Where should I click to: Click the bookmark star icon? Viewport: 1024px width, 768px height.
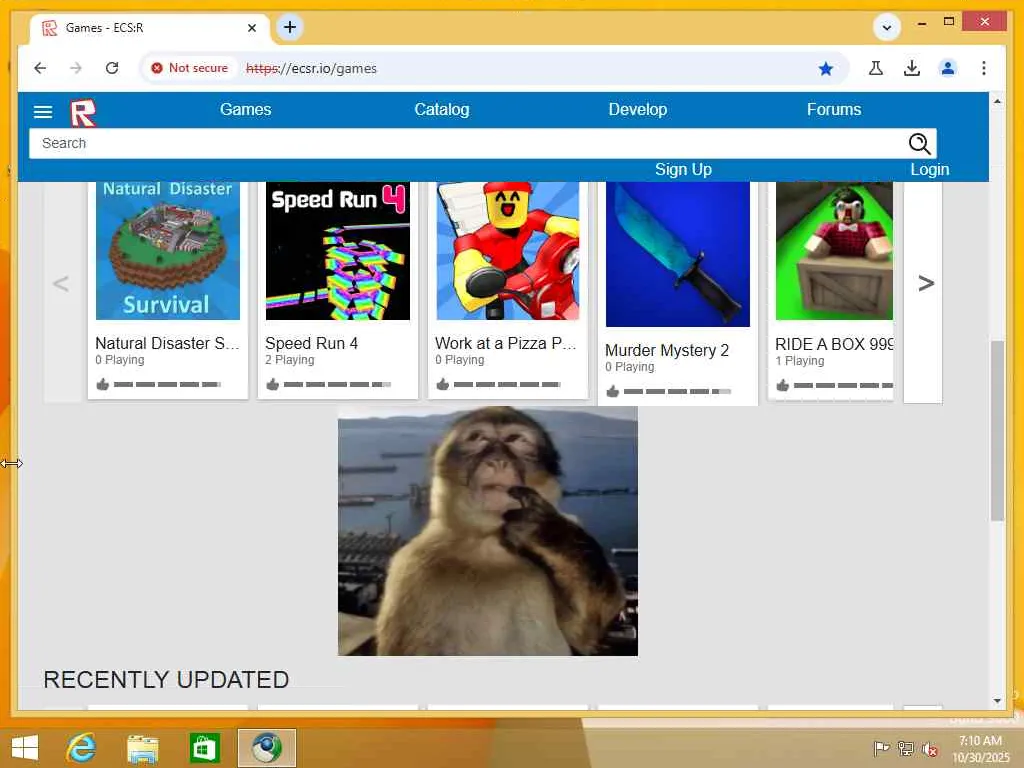click(825, 69)
